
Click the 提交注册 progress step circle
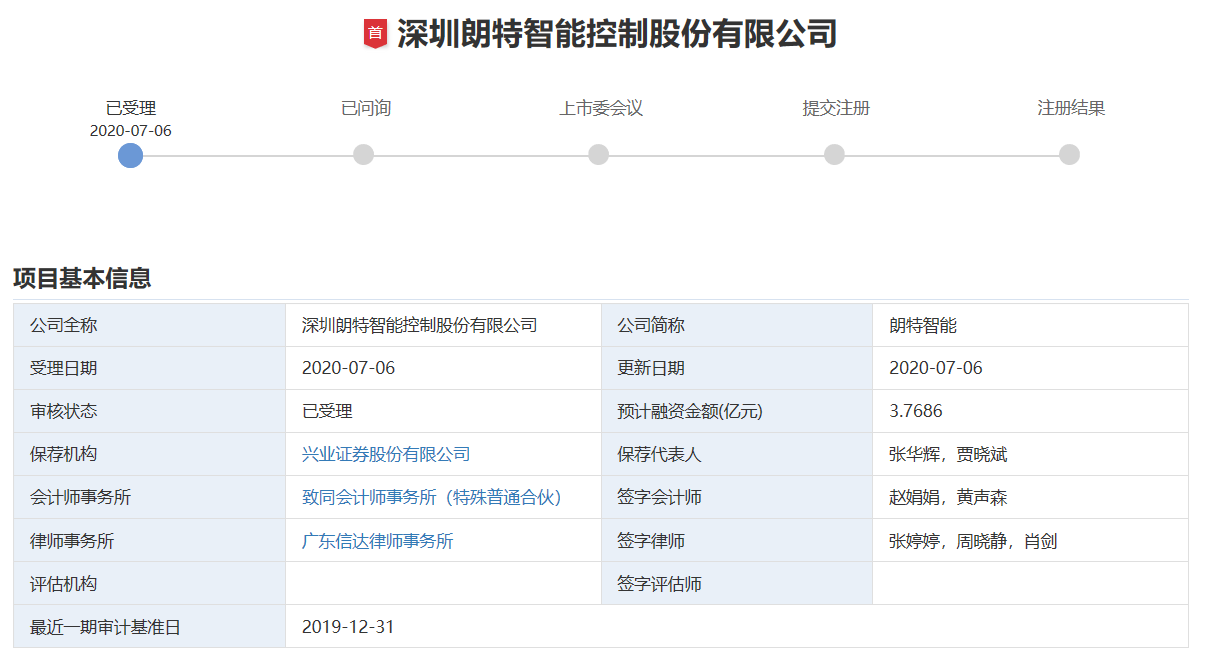[834, 155]
